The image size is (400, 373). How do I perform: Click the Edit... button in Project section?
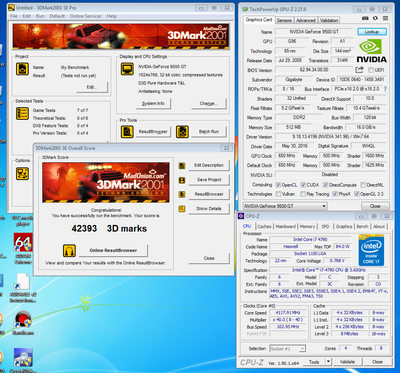(92, 87)
